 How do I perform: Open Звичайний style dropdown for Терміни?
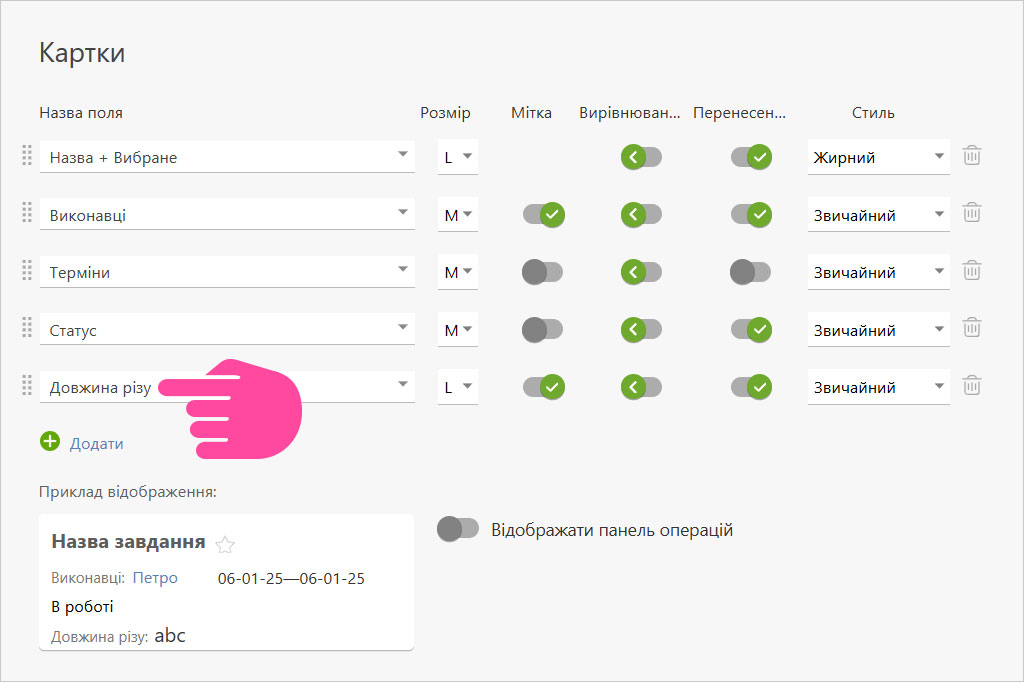[x=878, y=272]
